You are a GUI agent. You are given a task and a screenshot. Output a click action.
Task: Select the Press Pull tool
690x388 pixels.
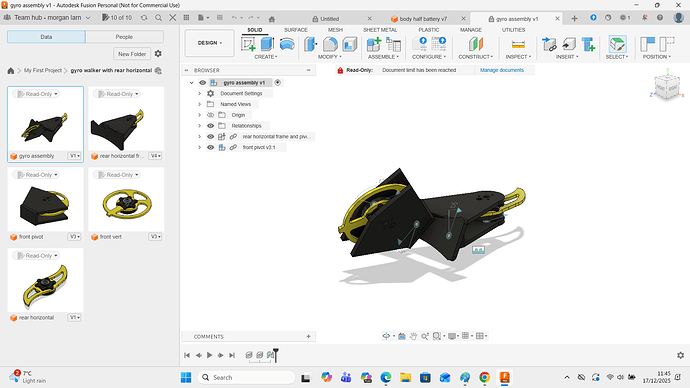[311, 44]
